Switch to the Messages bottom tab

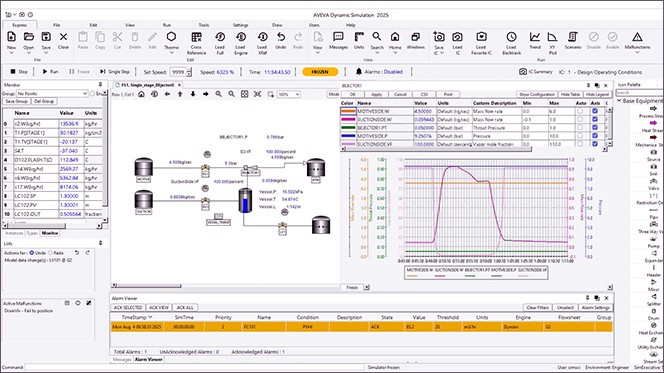click(x=122, y=359)
